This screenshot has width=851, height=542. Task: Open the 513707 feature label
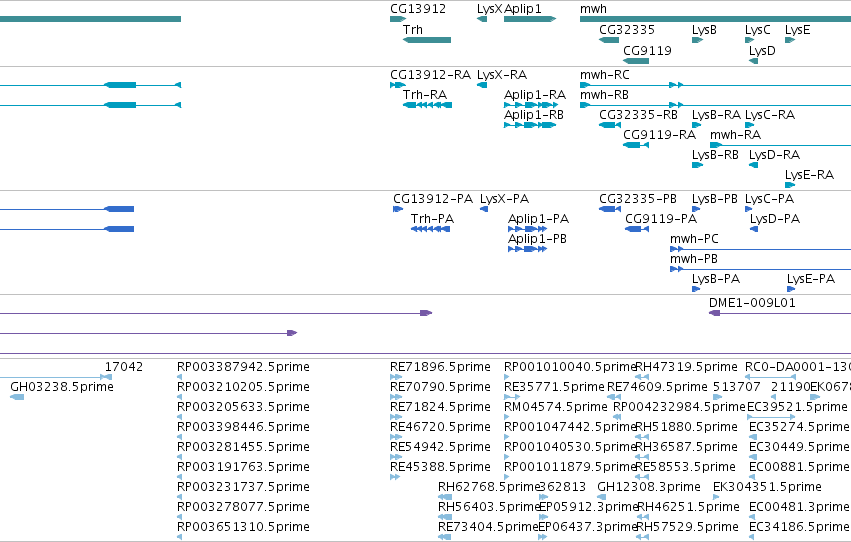click(736, 387)
